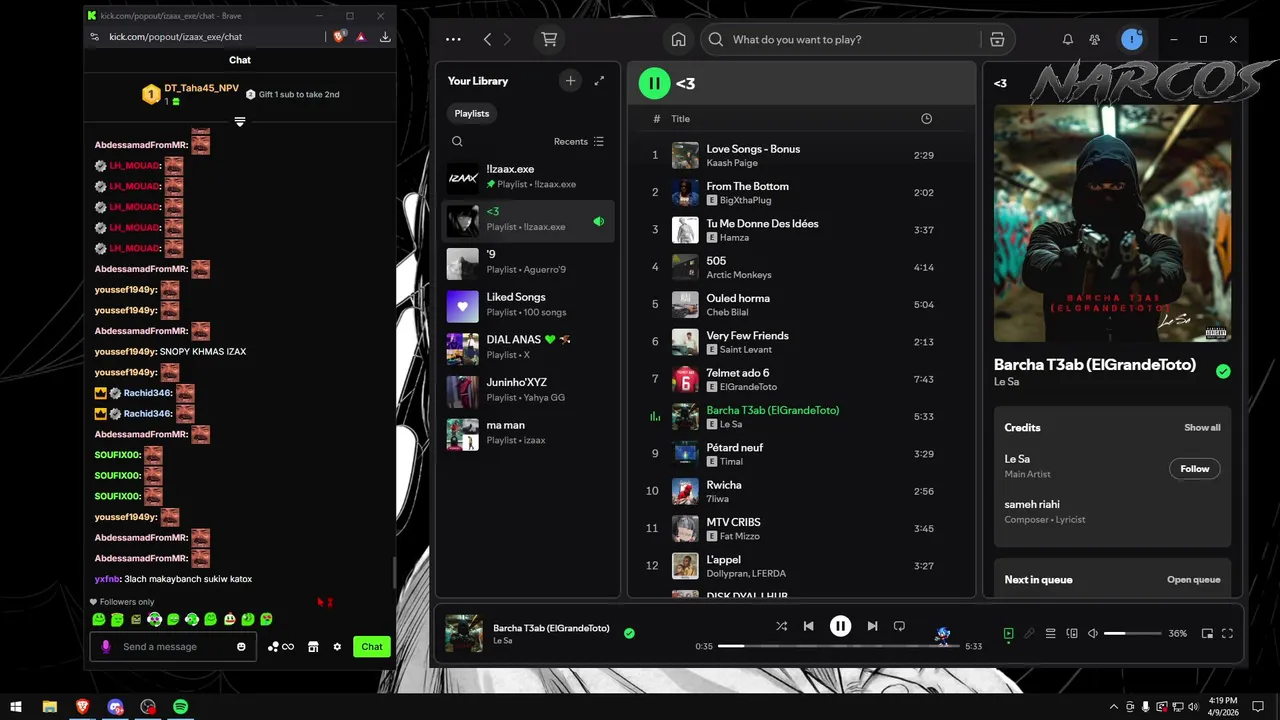Send message with green Chat button
Viewport: 1280px width, 720px height.
click(x=372, y=646)
